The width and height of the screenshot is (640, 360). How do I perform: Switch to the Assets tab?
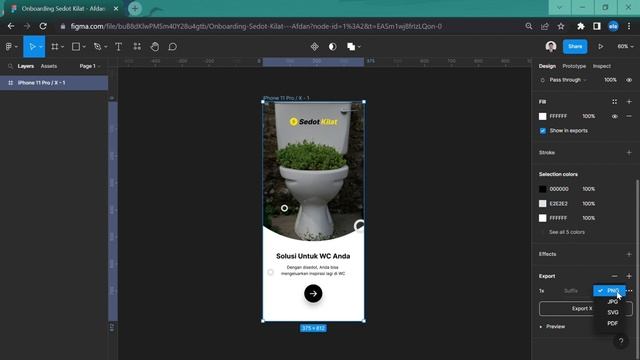point(49,66)
